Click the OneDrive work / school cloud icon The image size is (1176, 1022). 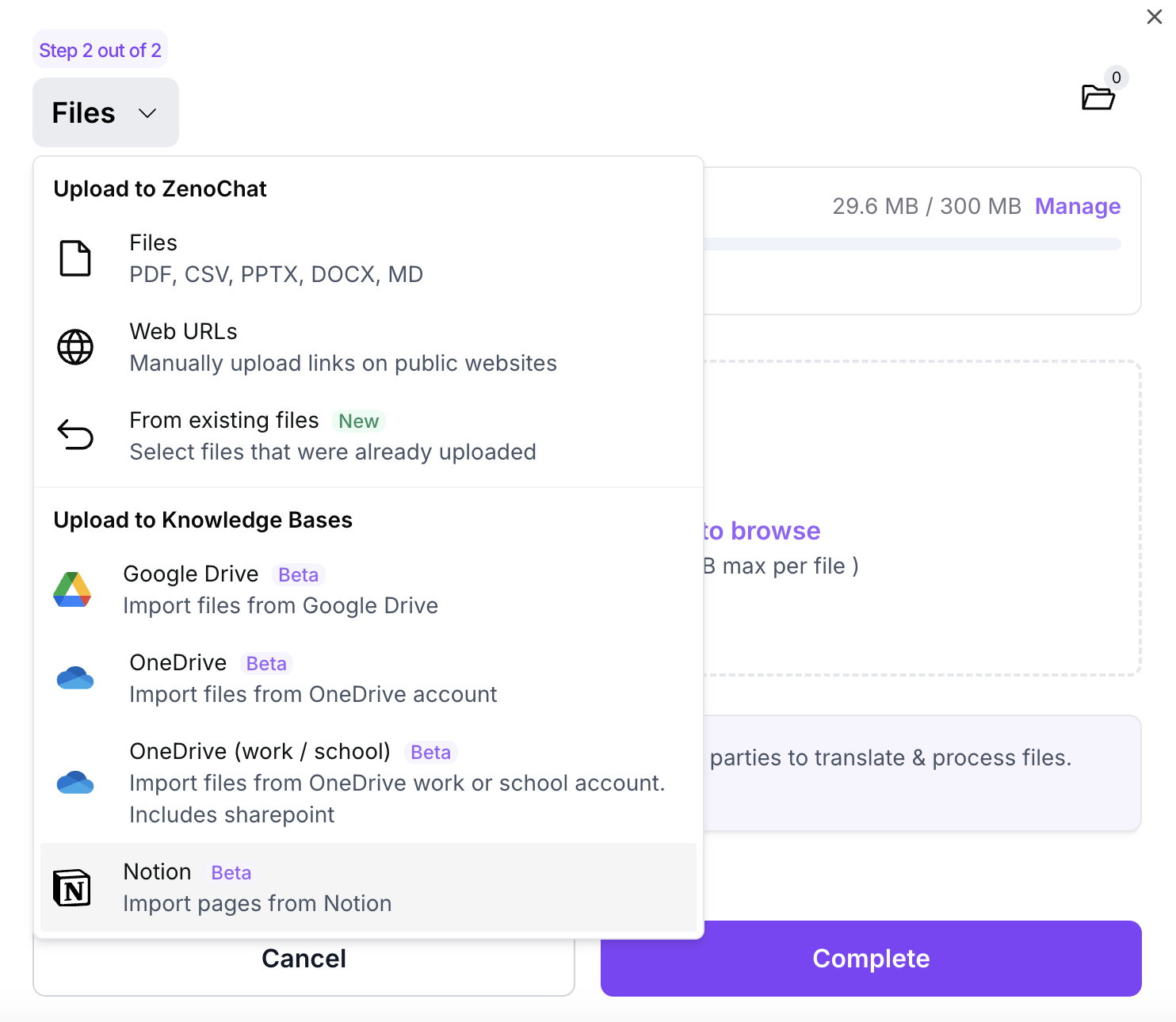pyautogui.click(x=75, y=783)
